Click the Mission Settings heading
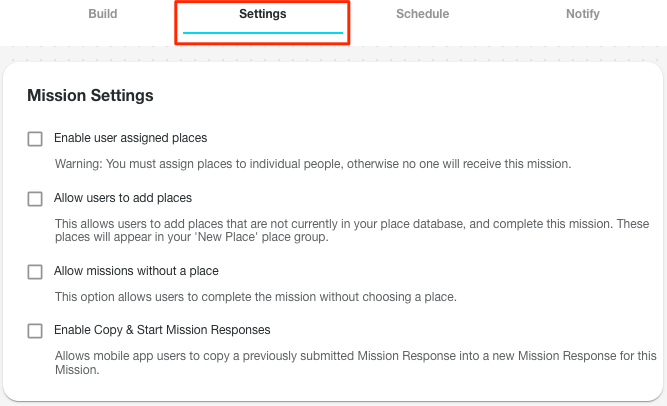 [x=90, y=96]
